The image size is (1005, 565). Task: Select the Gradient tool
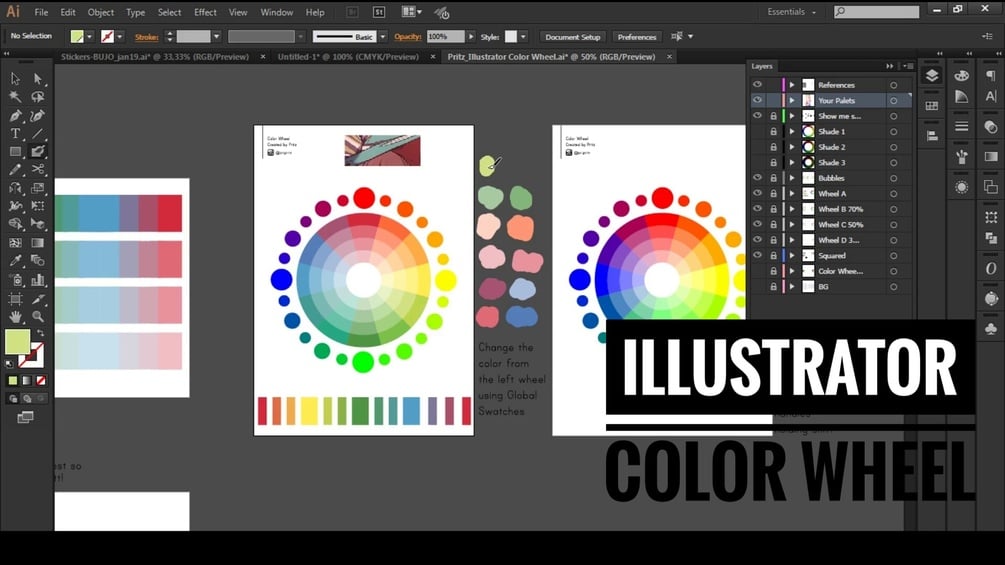[x=38, y=243]
